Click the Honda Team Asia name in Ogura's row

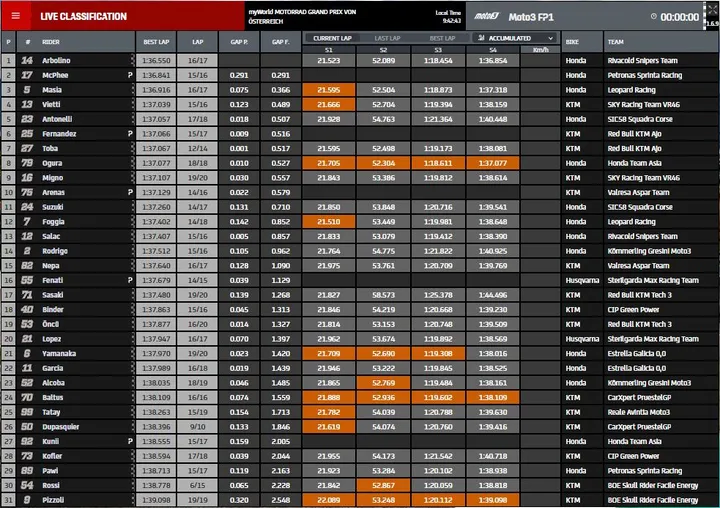(634, 163)
